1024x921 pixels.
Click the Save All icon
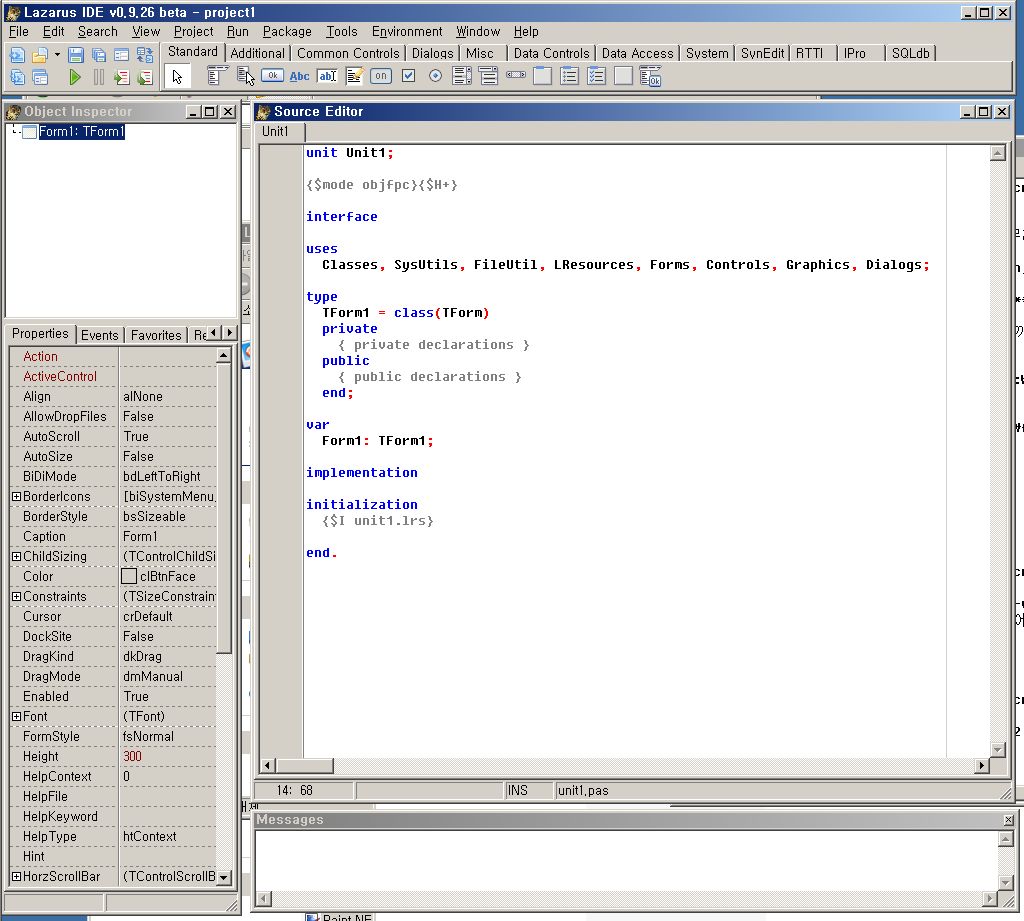pos(99,55)
